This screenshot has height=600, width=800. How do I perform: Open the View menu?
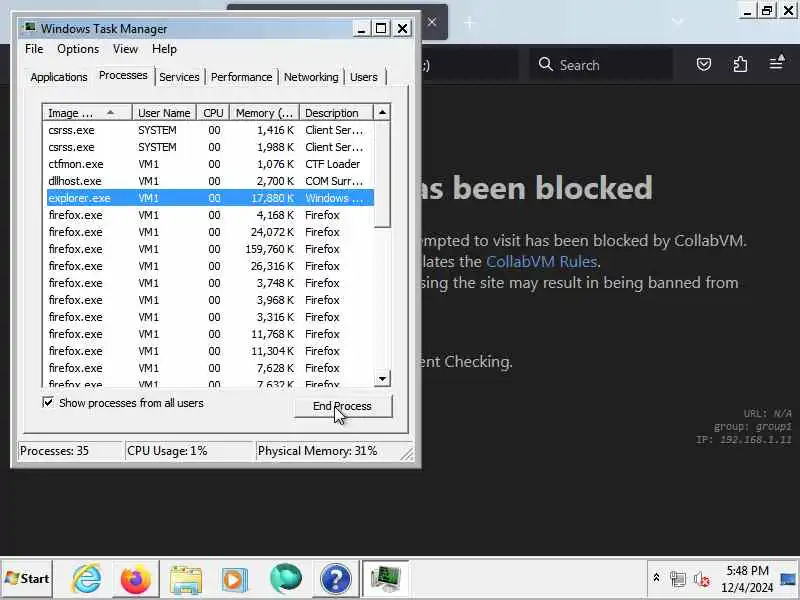(125, 49)
